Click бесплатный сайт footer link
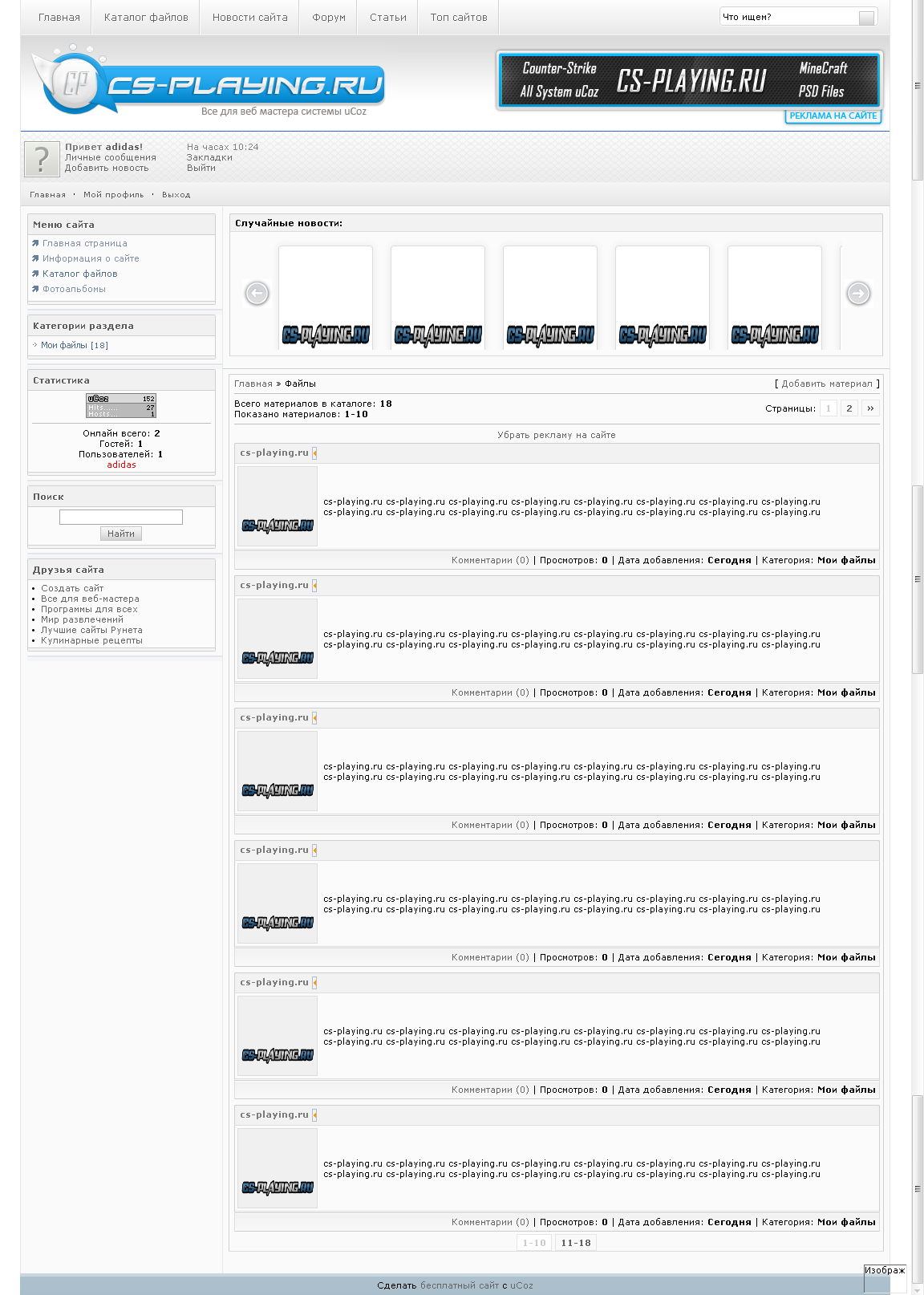The image size is (924, 1295). click(460, 1285)
